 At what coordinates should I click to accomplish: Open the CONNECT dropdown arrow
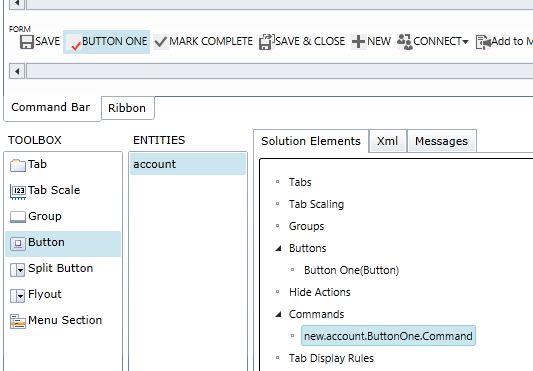click(465, 42)
